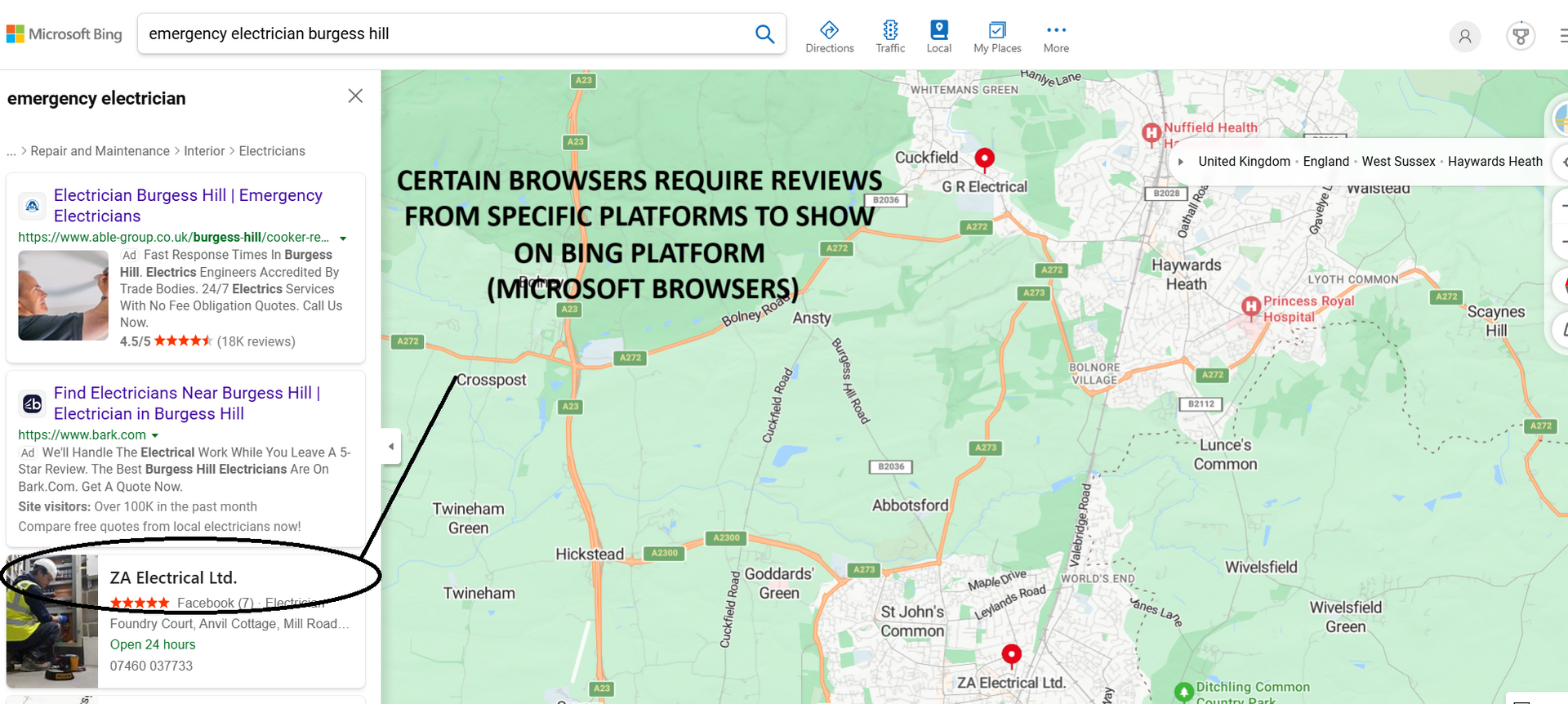Image resolution: width=1568 pixels, height=704 pixels.
Task: Show the Traffic layer
Action: pyautogui.click(x=890, y=38)
